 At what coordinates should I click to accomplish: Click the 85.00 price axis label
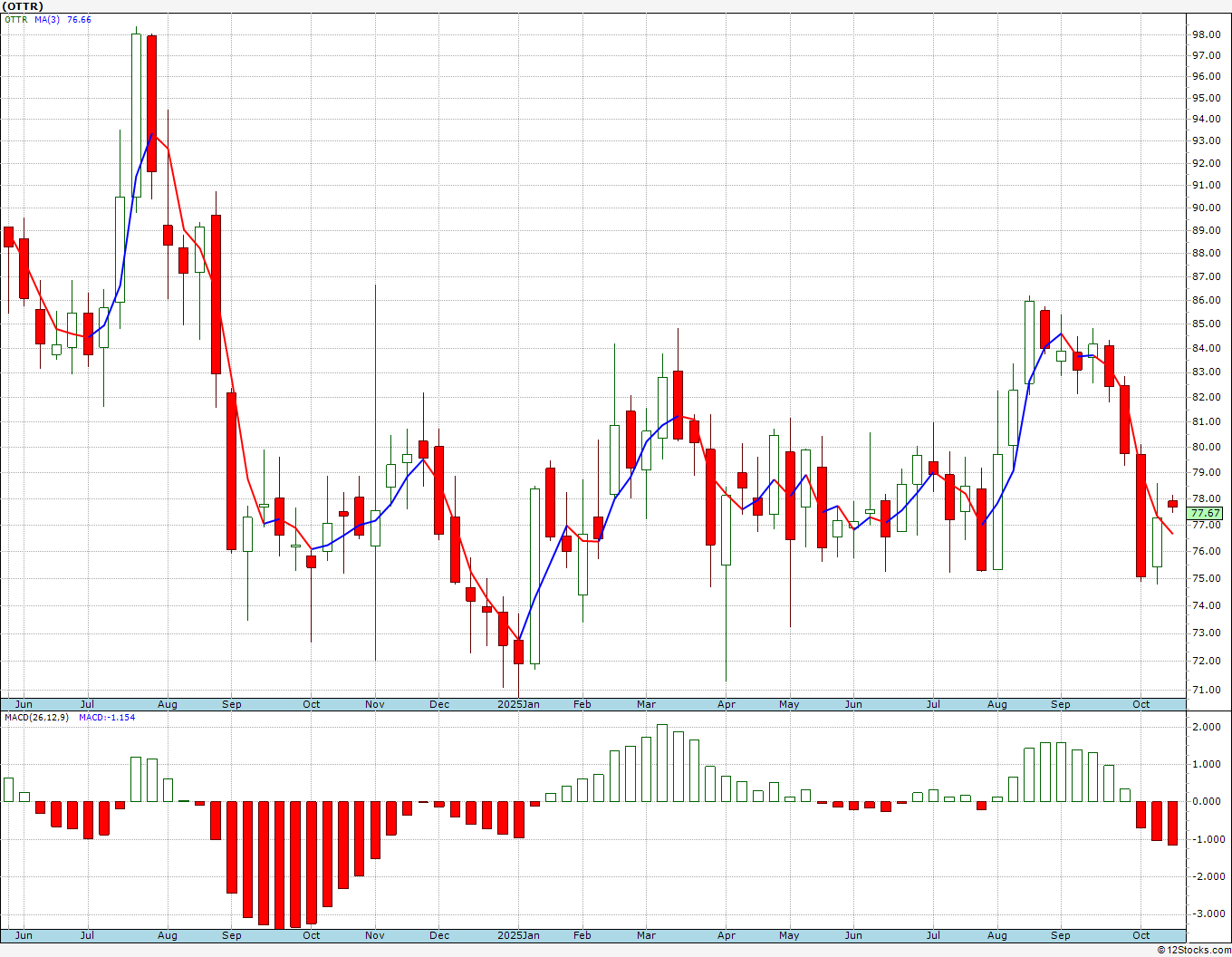click(1206, 324)
